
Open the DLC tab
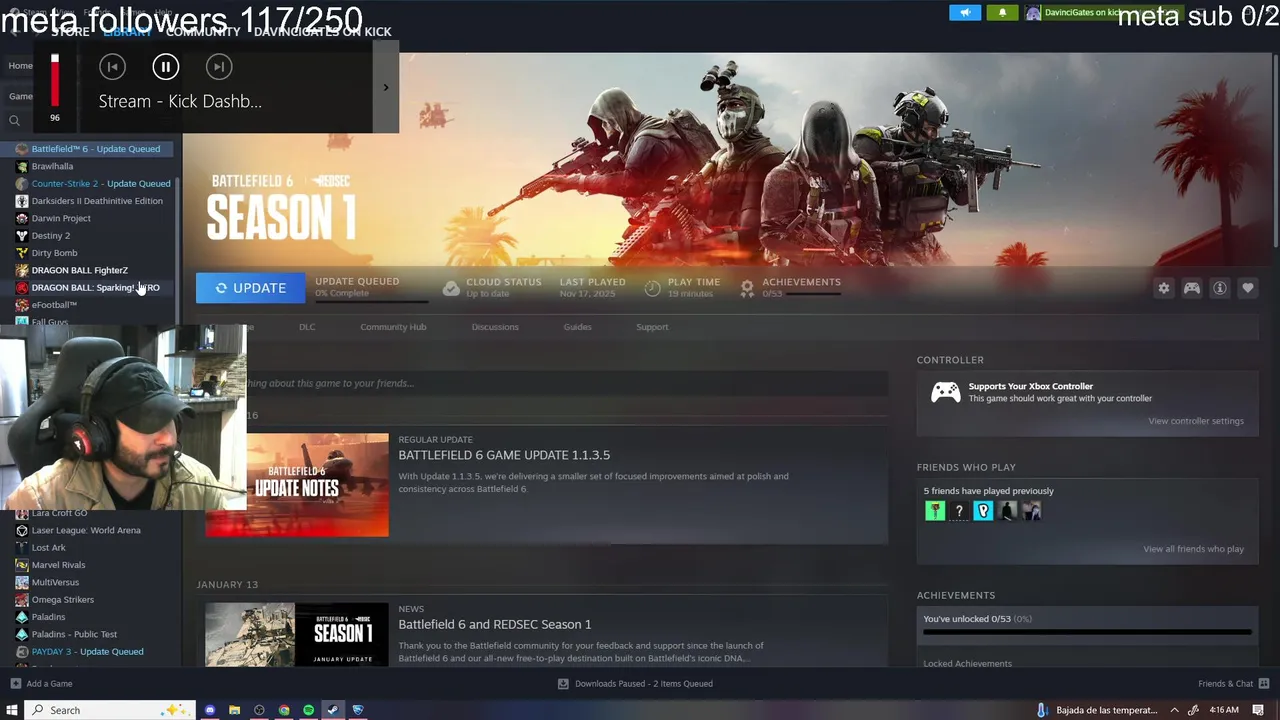(307, 327)
